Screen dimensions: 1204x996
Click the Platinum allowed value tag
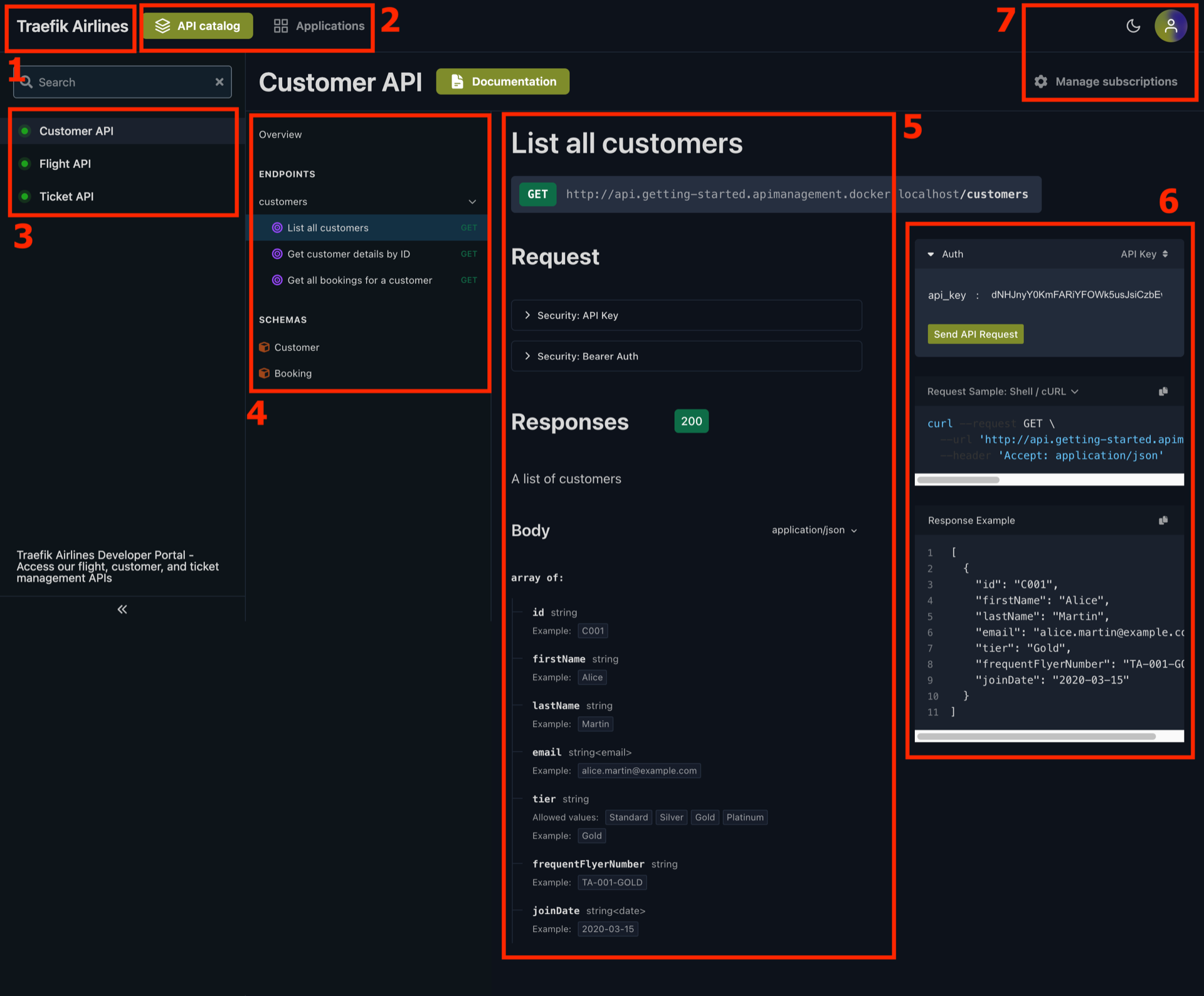click(x=745, y=817)
